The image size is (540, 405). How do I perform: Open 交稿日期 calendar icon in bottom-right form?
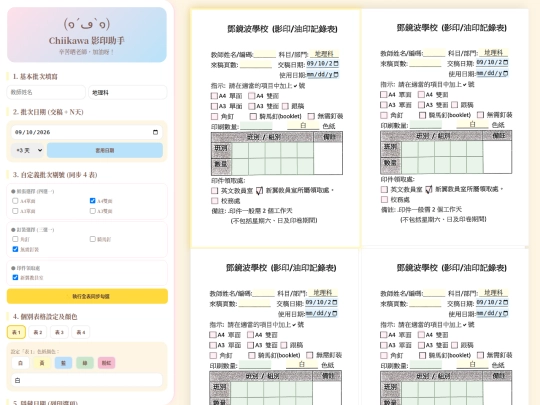point(505,303)
